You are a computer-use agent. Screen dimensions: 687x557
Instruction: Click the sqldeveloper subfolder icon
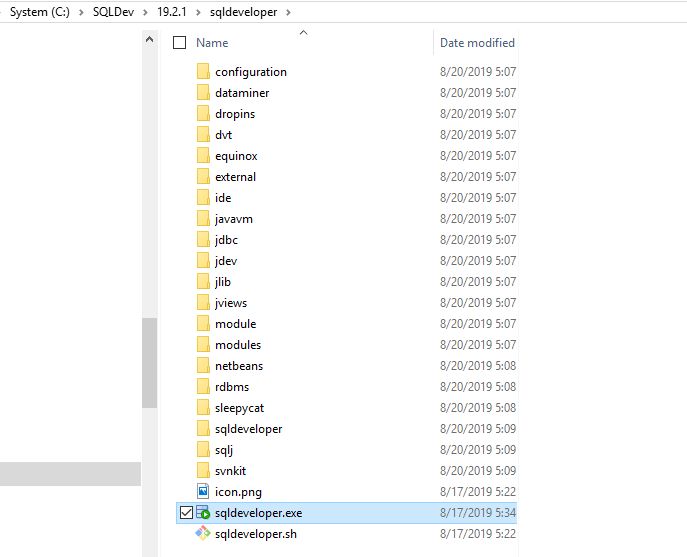pyautogui.click(x=203, y=429)
